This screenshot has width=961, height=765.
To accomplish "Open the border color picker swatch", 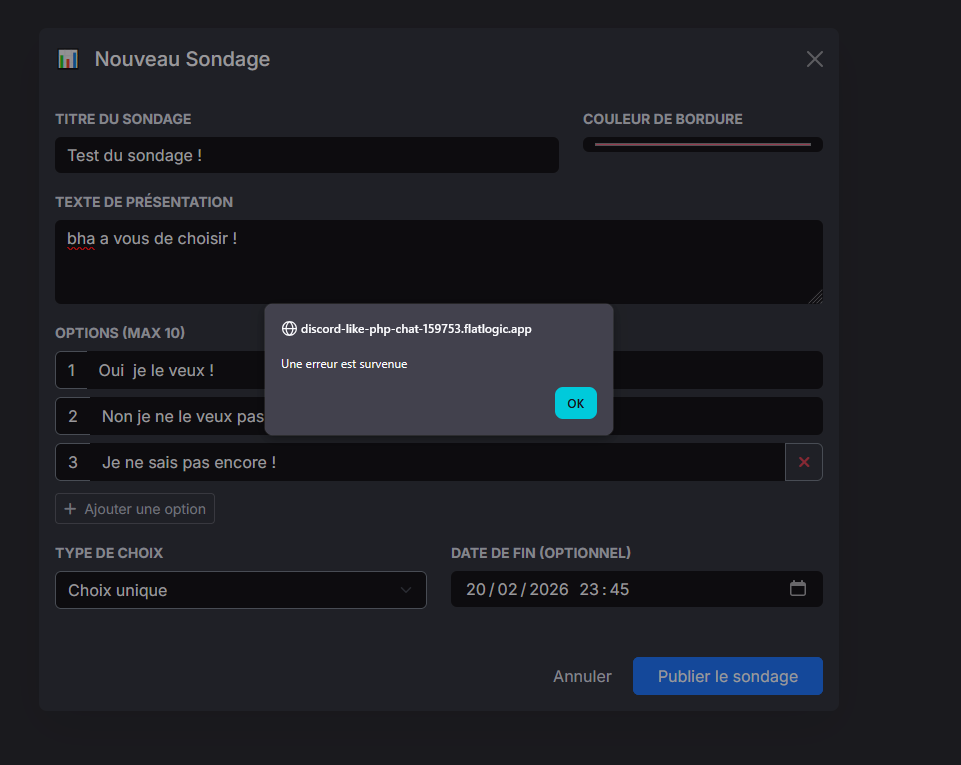I will 702,145.
